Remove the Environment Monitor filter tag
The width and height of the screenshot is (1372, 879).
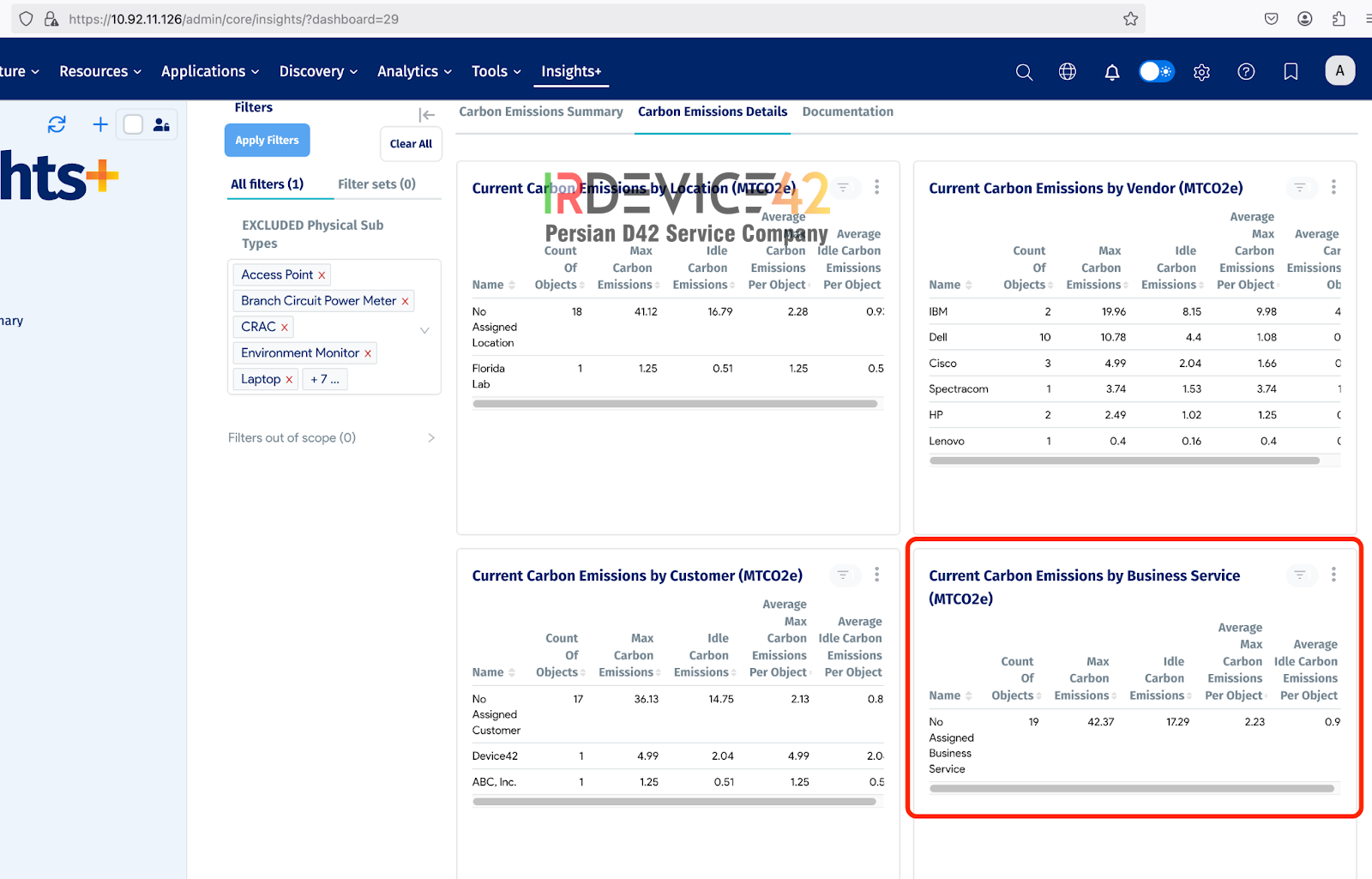pos(368,353)
